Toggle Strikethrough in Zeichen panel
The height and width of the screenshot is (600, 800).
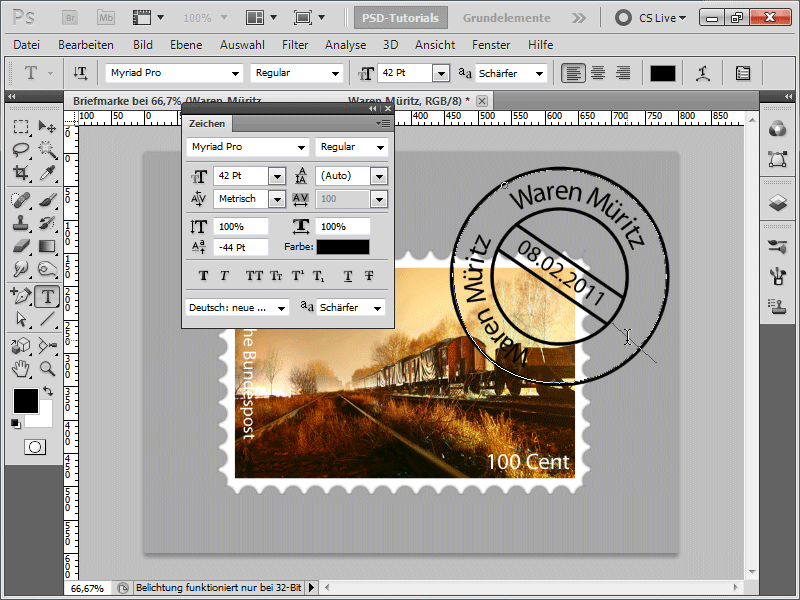point(369,276)
